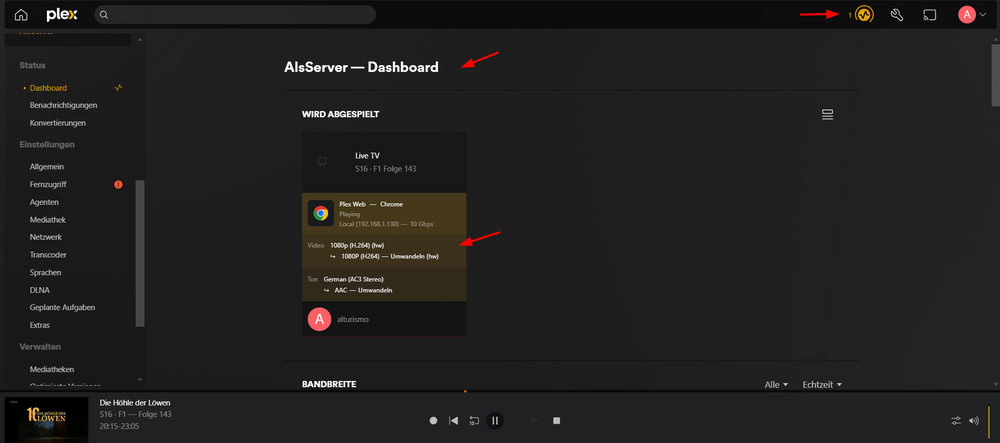Open DLNA settings
This screenshot has width=1000, height=443.
(39, 289)
